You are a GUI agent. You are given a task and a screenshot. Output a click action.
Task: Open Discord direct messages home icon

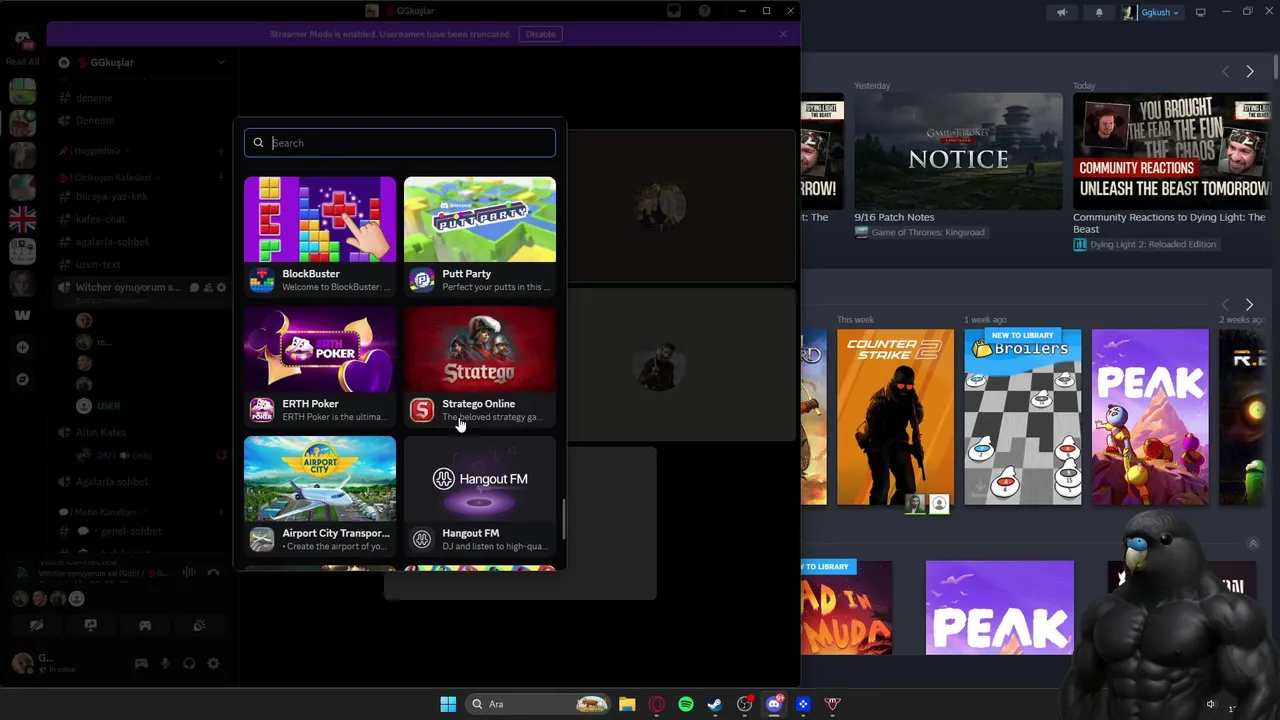point(22,40)
